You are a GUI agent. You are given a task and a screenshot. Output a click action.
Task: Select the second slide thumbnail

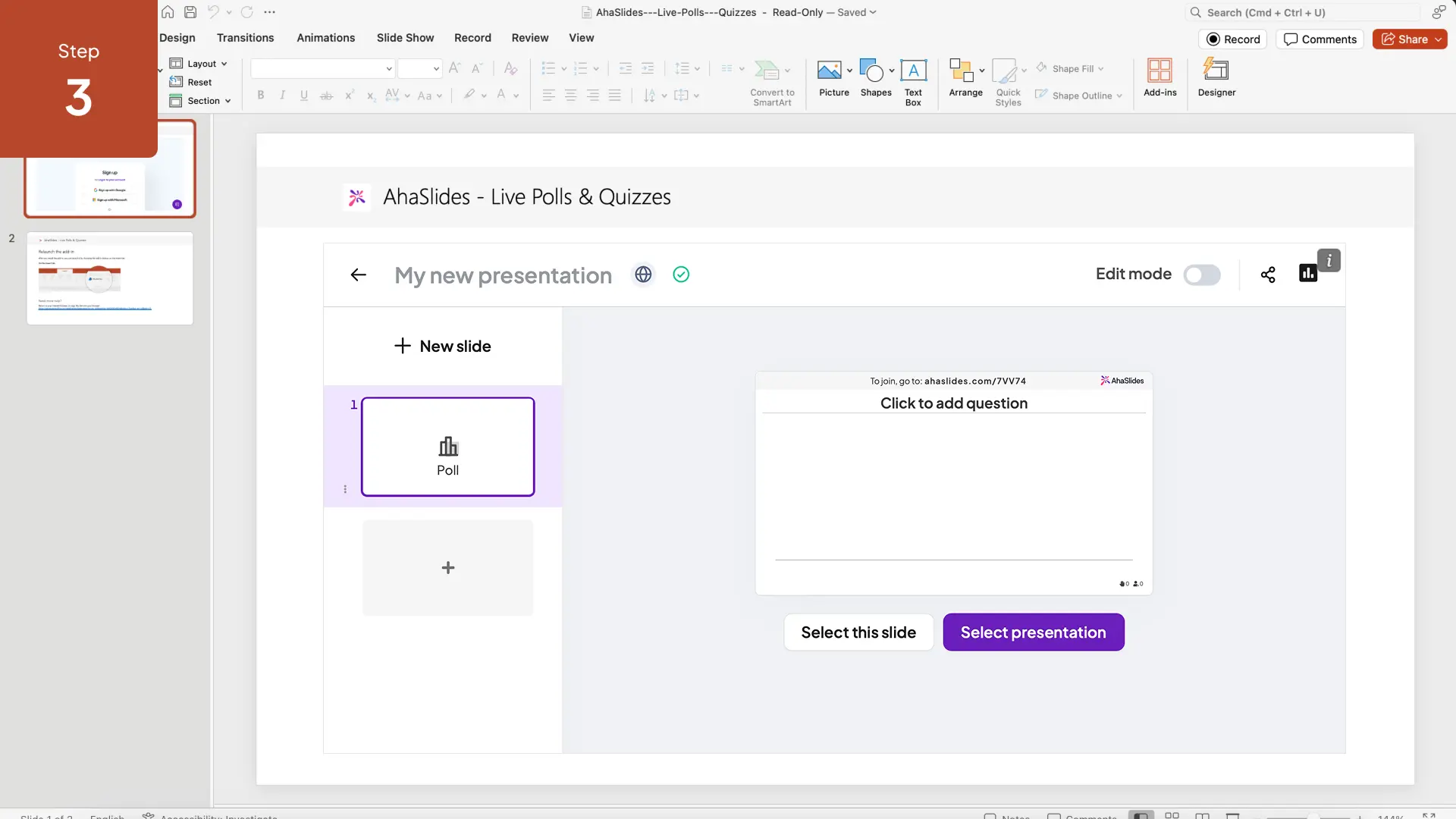pos(109,278)
